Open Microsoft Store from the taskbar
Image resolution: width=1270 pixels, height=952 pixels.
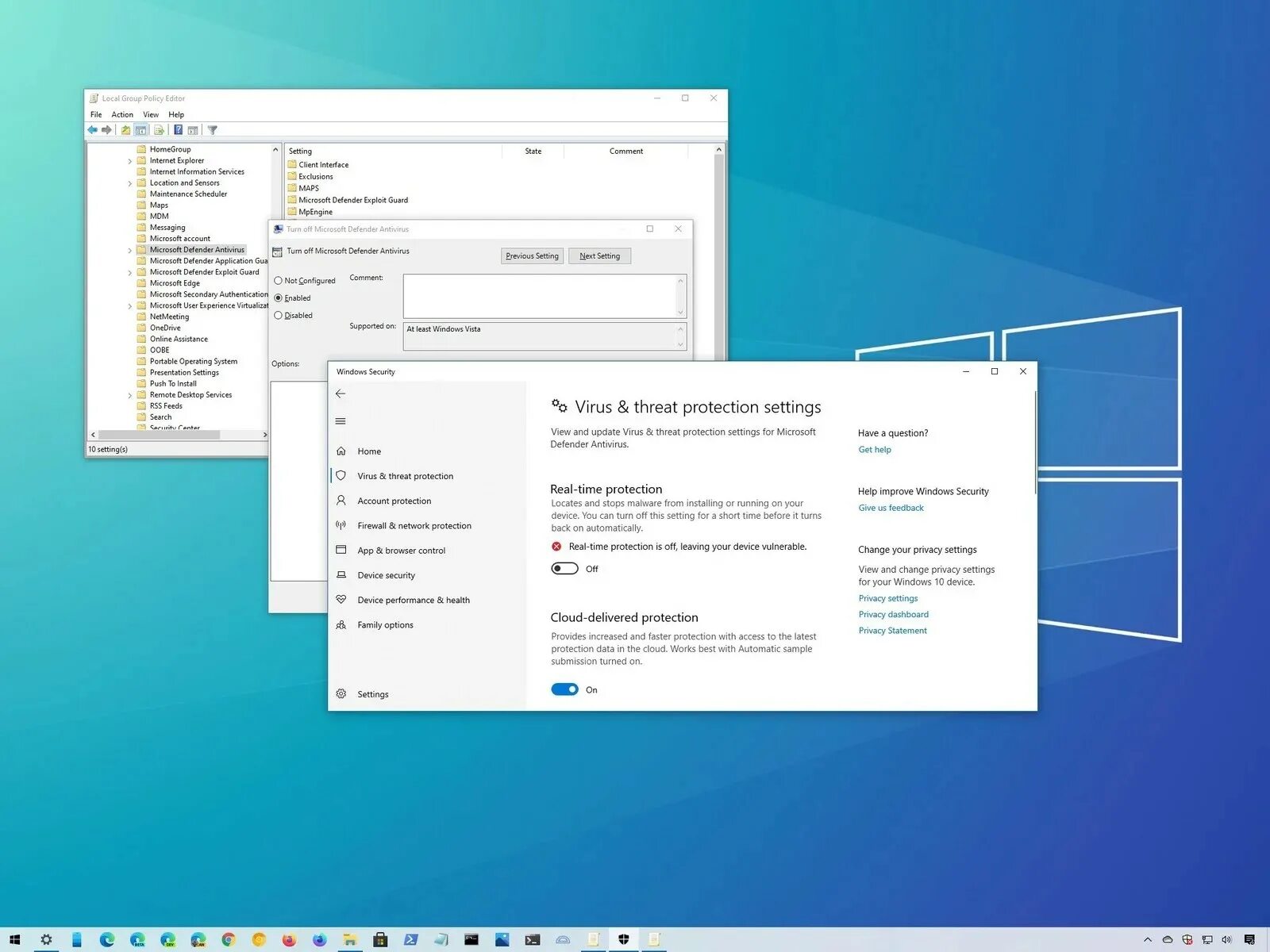click(x=381, y=940)
